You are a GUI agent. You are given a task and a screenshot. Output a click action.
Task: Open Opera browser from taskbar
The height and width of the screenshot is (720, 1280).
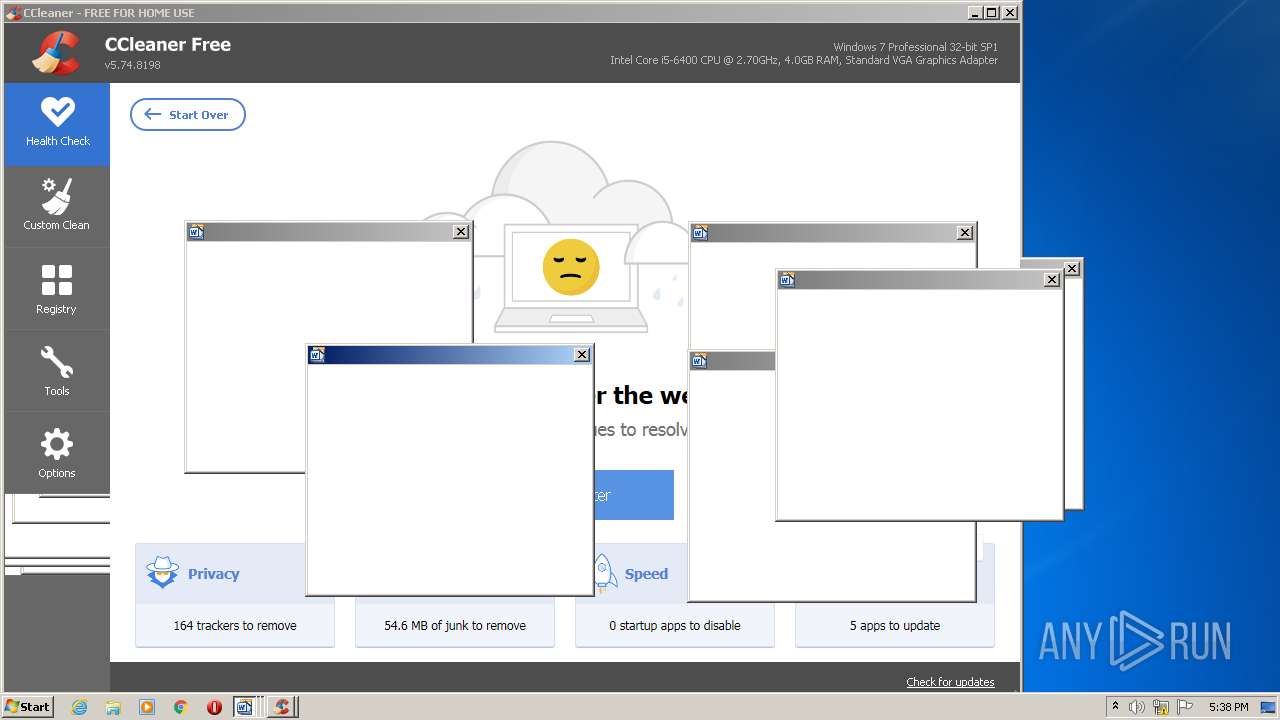click(x=214, y=707)
